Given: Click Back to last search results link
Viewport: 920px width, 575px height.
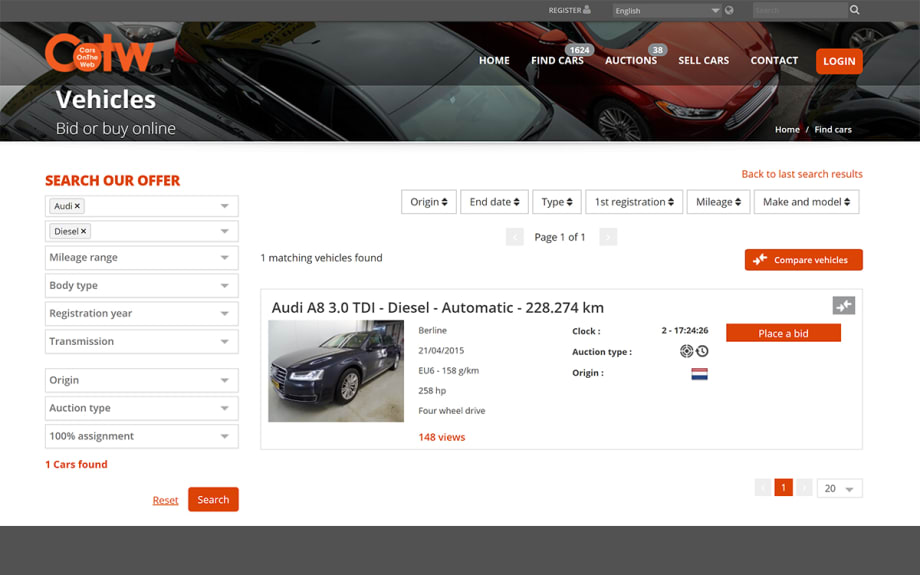Looking at the screenshot, I should 802,174.
